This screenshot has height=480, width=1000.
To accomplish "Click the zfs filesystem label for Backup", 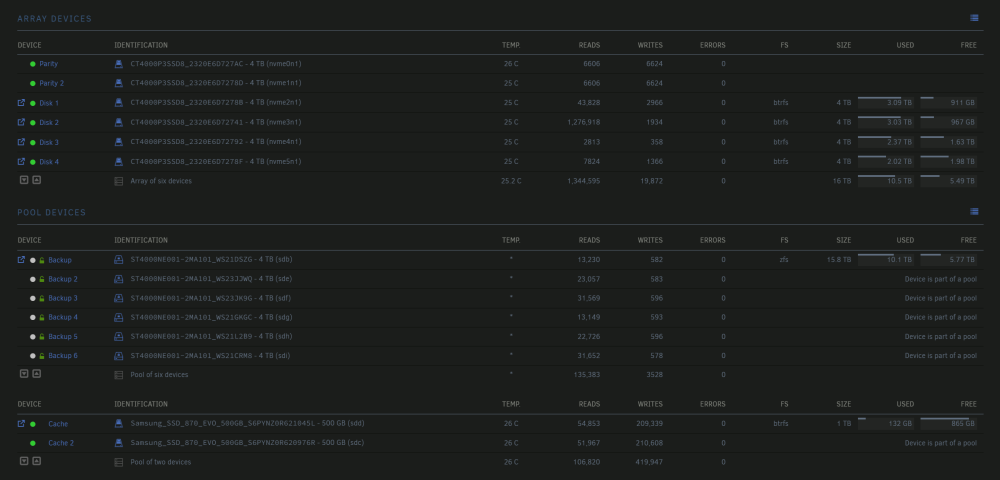I will (x=783, y=260).
